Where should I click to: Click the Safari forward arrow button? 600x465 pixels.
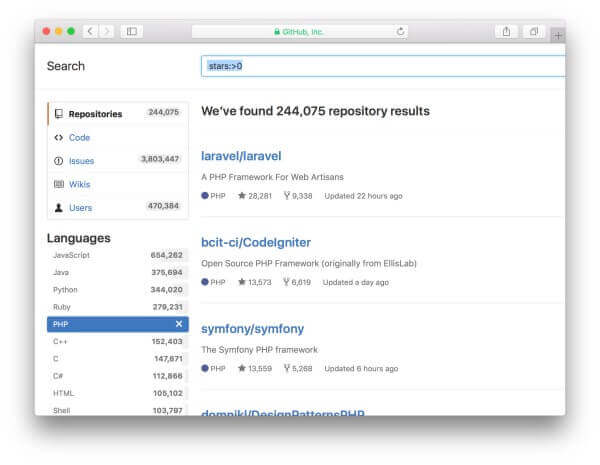[x=106, y=32]
